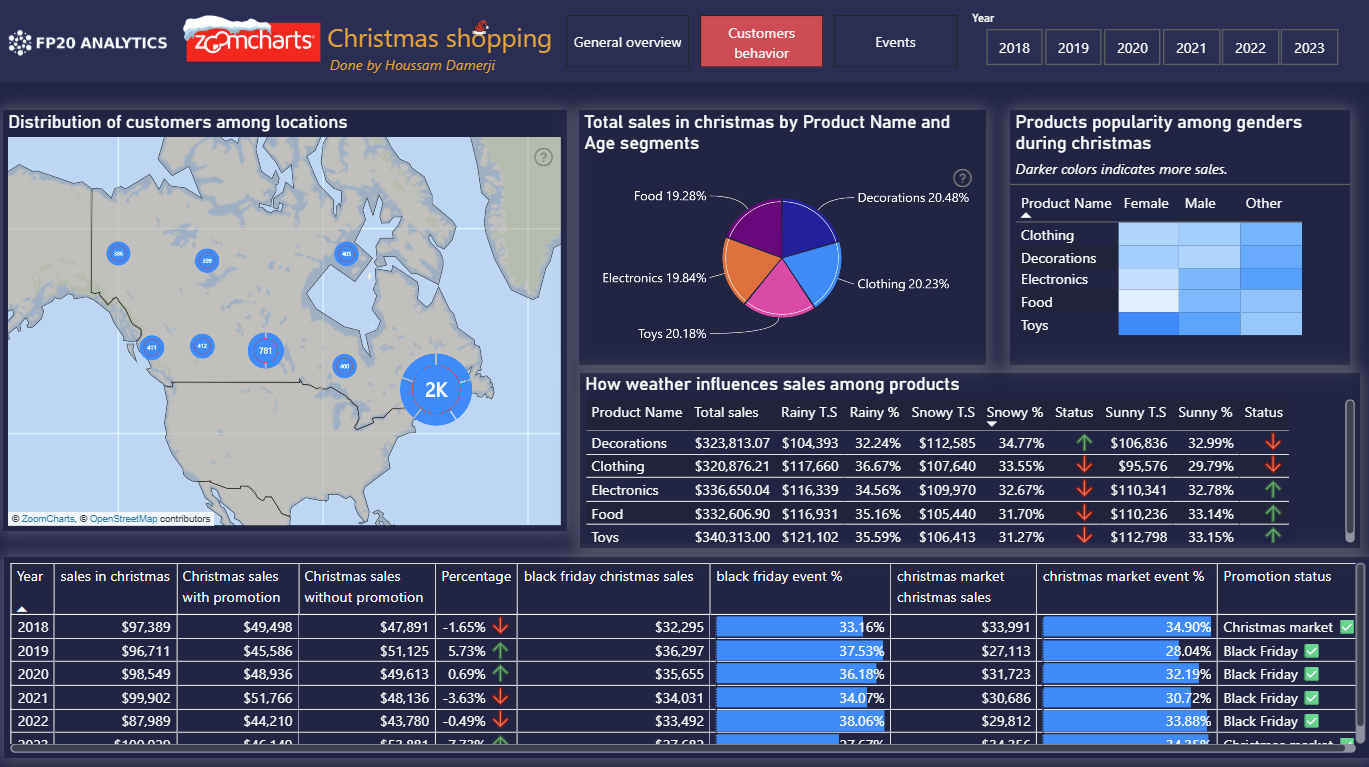Click the help icon on the map

(544, 157)
